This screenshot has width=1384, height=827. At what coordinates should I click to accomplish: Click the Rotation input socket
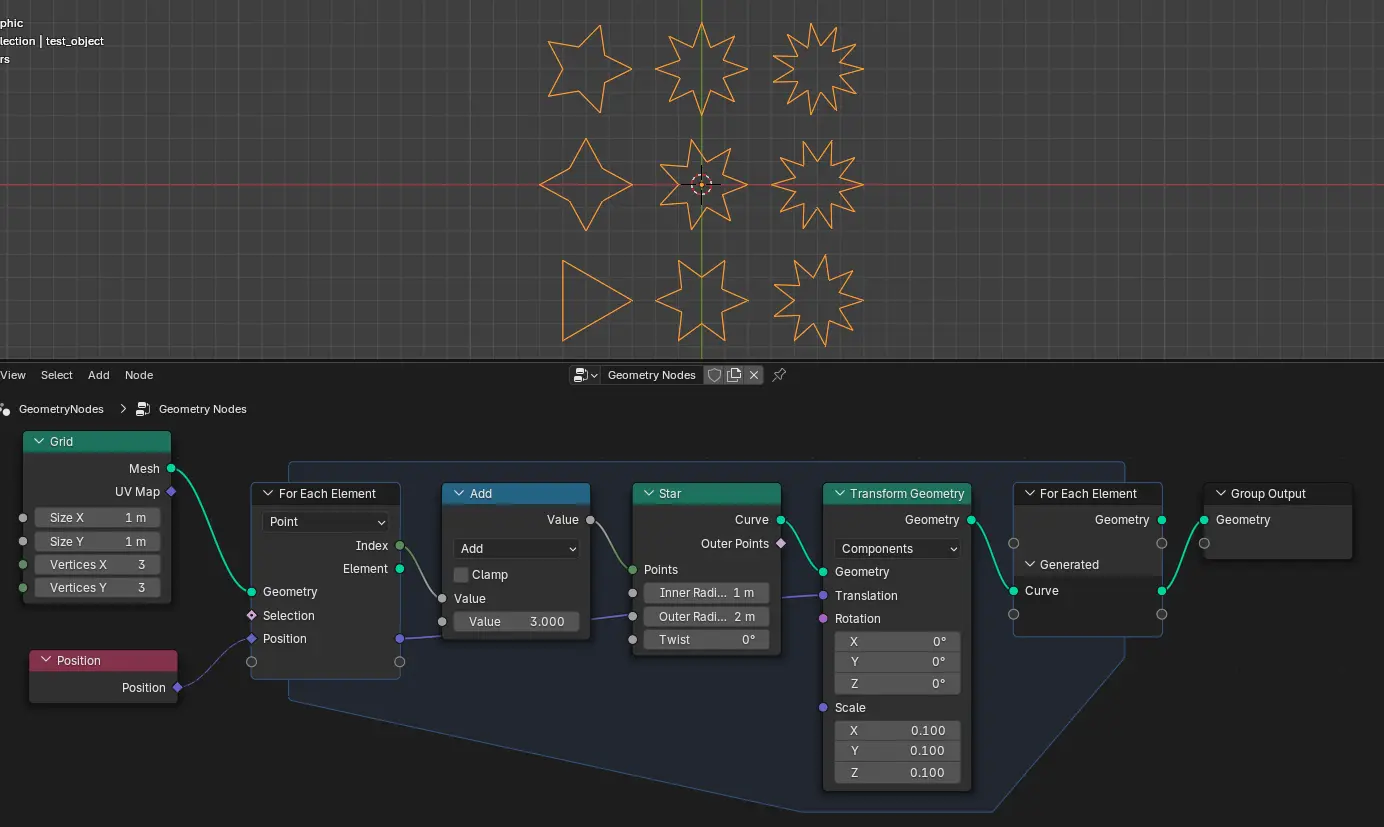coord(823,618)
